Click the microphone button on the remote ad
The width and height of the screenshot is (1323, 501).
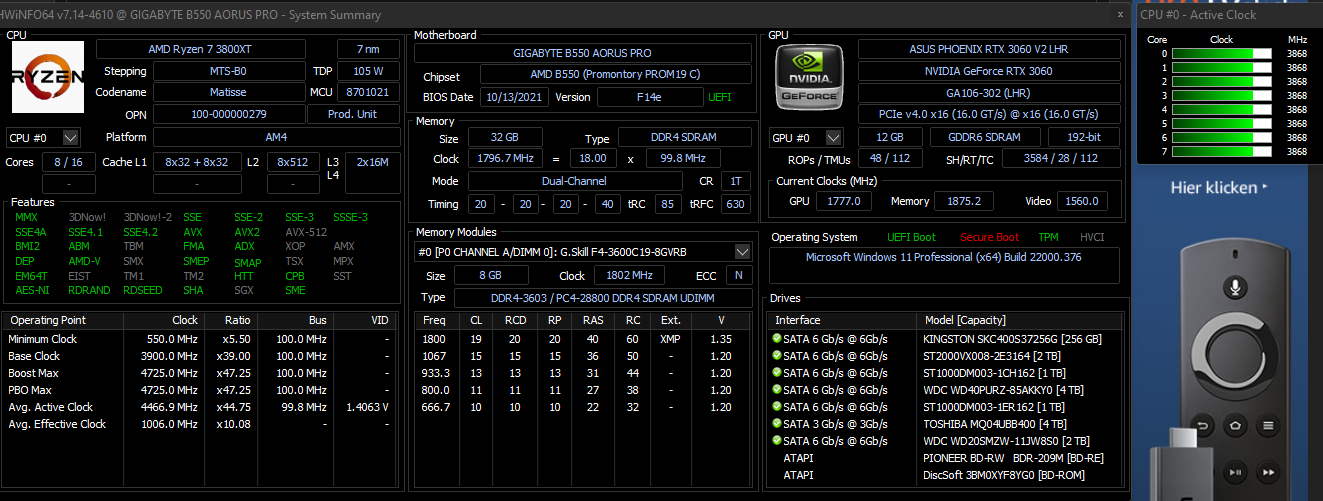1235,288
